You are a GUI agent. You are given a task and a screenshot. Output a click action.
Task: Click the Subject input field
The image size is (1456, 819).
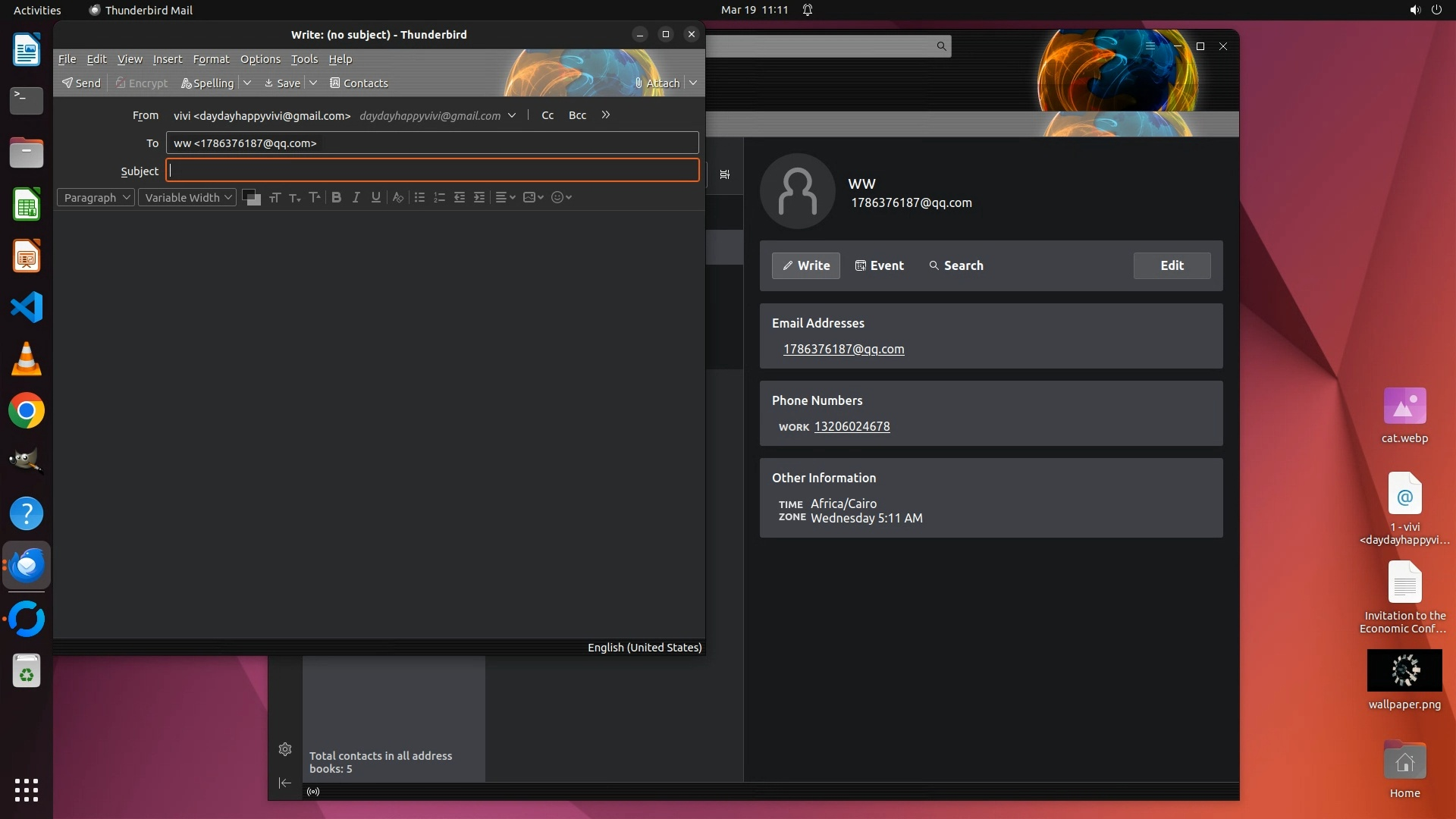(x=432, y=171)
